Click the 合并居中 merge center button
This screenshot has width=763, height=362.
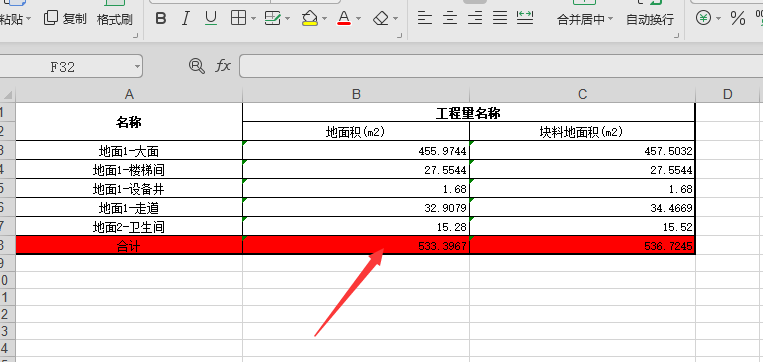(581, 19)
